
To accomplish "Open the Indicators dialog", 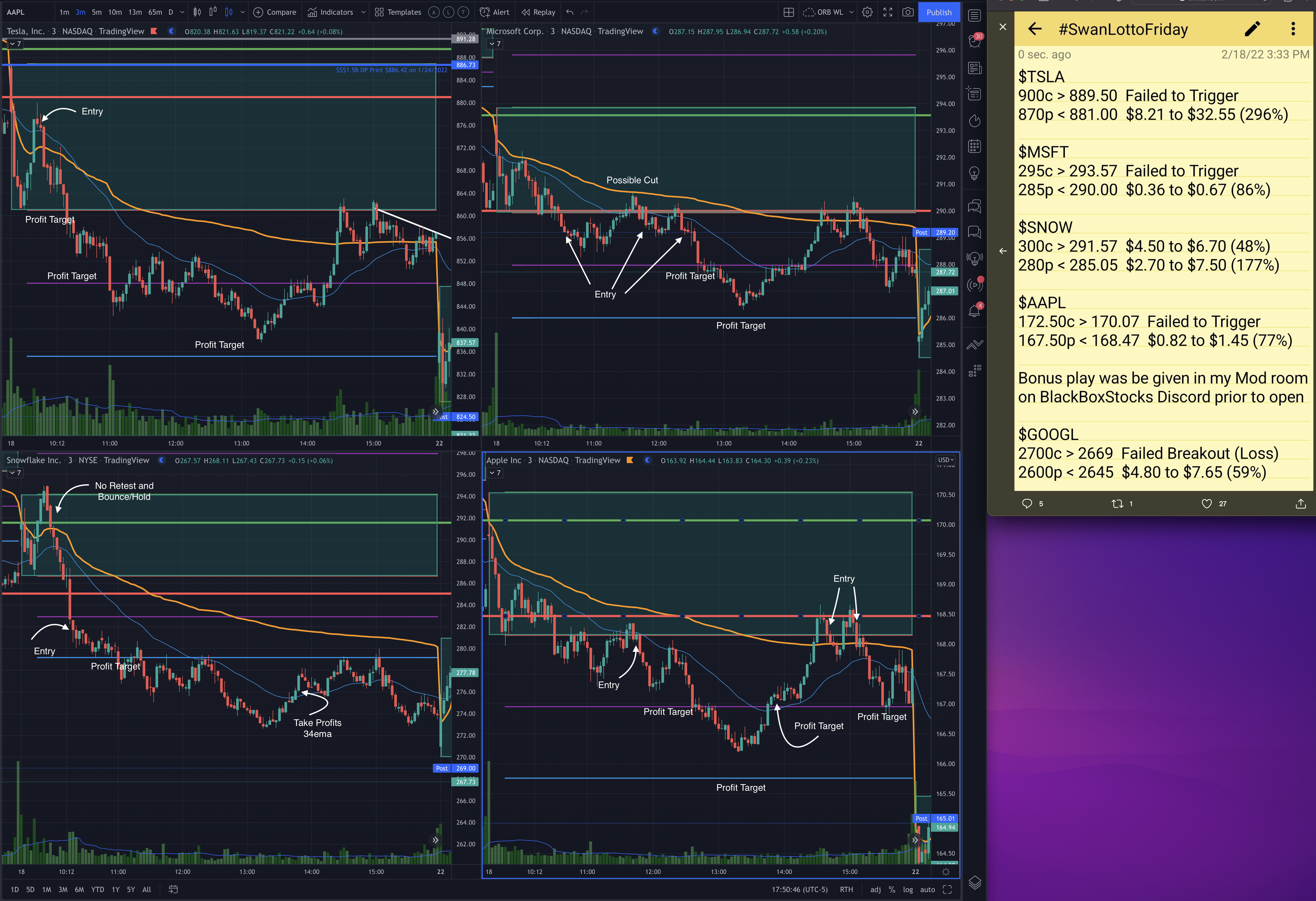I will 330,12.
